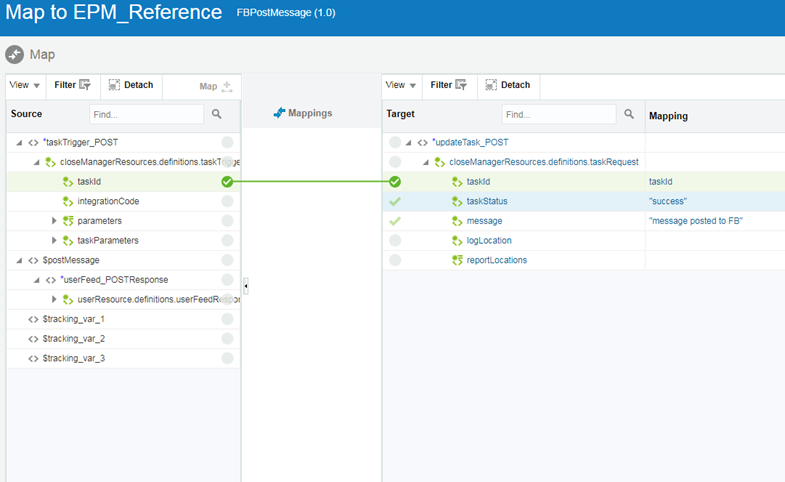Image resolution: width=785 pixels, height=482 pixels.
Task: Click the Source panel Detach icon
Action: pos(114,85)
